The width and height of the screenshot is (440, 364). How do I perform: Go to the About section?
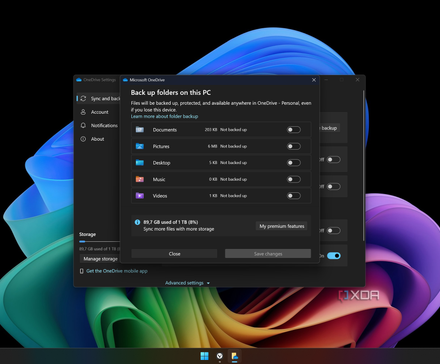(98, 139)
